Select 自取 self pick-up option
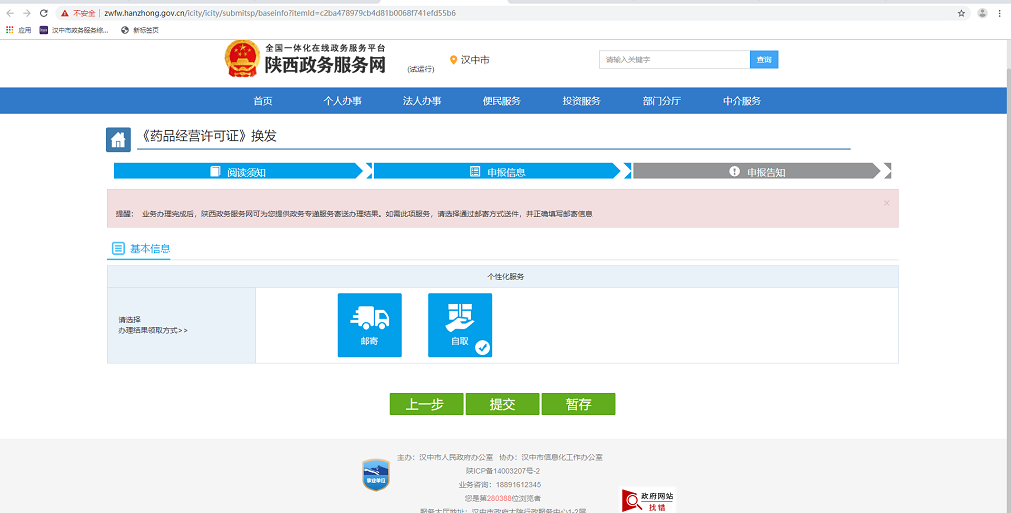Screen dimensions: 1011x513 point(459,325)
